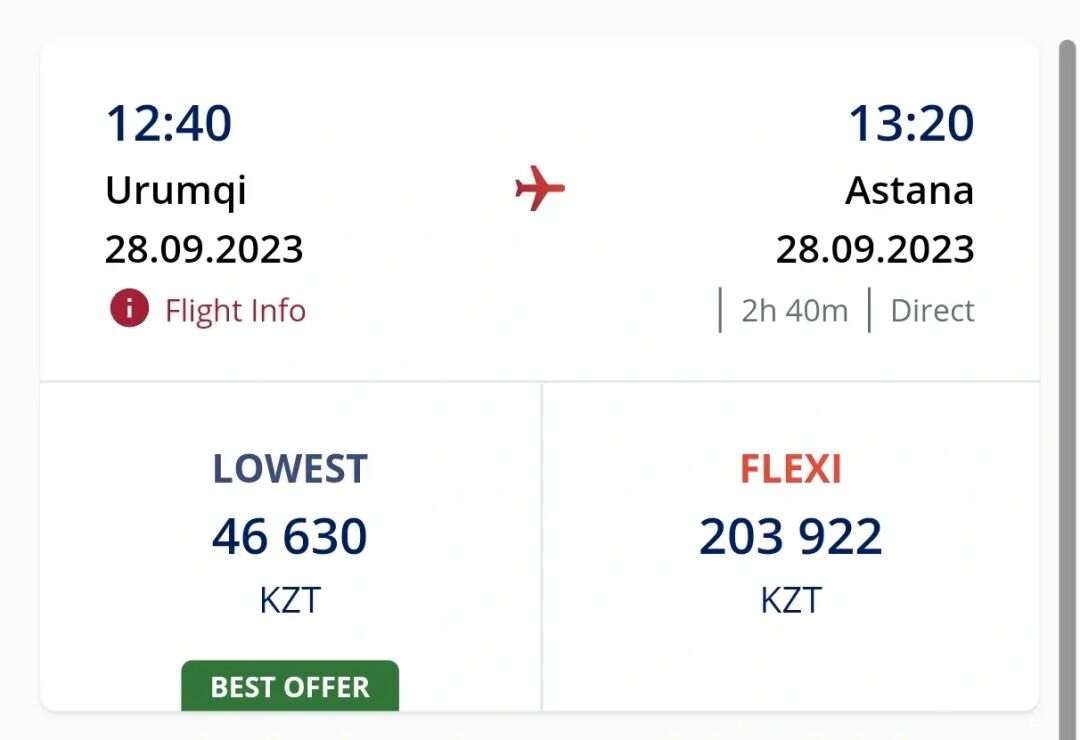Click the KZT currency under LOWEST
This screenshot has height=740, width=1080.
290,600
